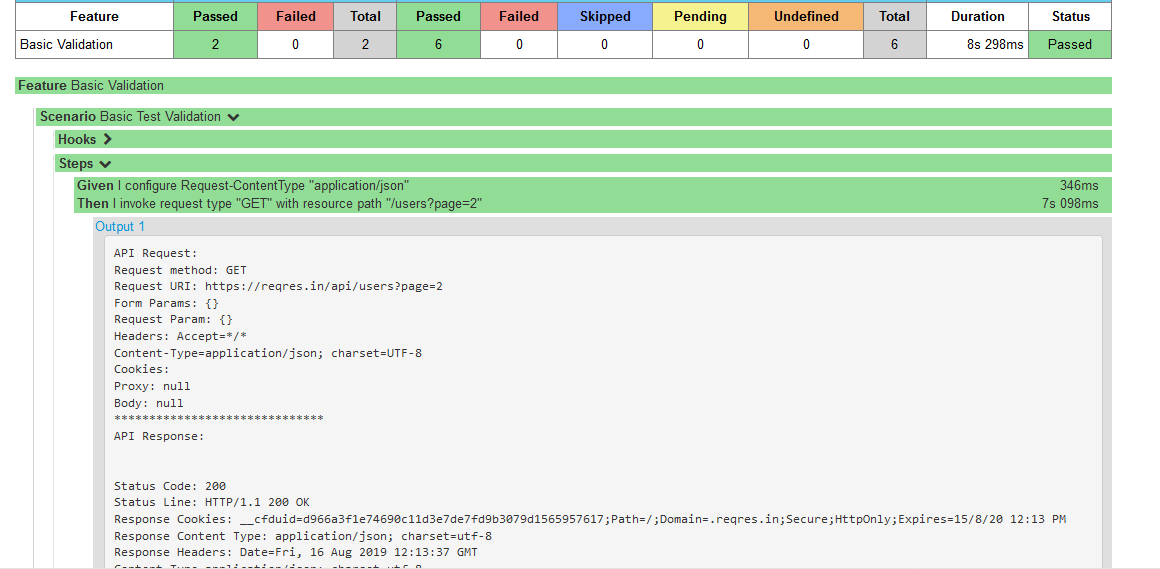This screenshot has width=1160, height=569.
Task: Open the Output 1 link
Action: (120, 227)
